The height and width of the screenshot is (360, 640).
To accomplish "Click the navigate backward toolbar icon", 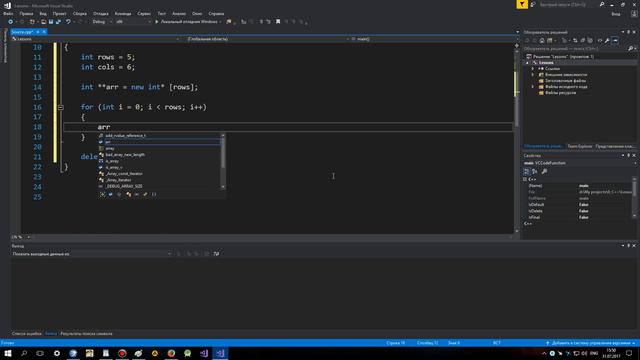I will 11,22.
